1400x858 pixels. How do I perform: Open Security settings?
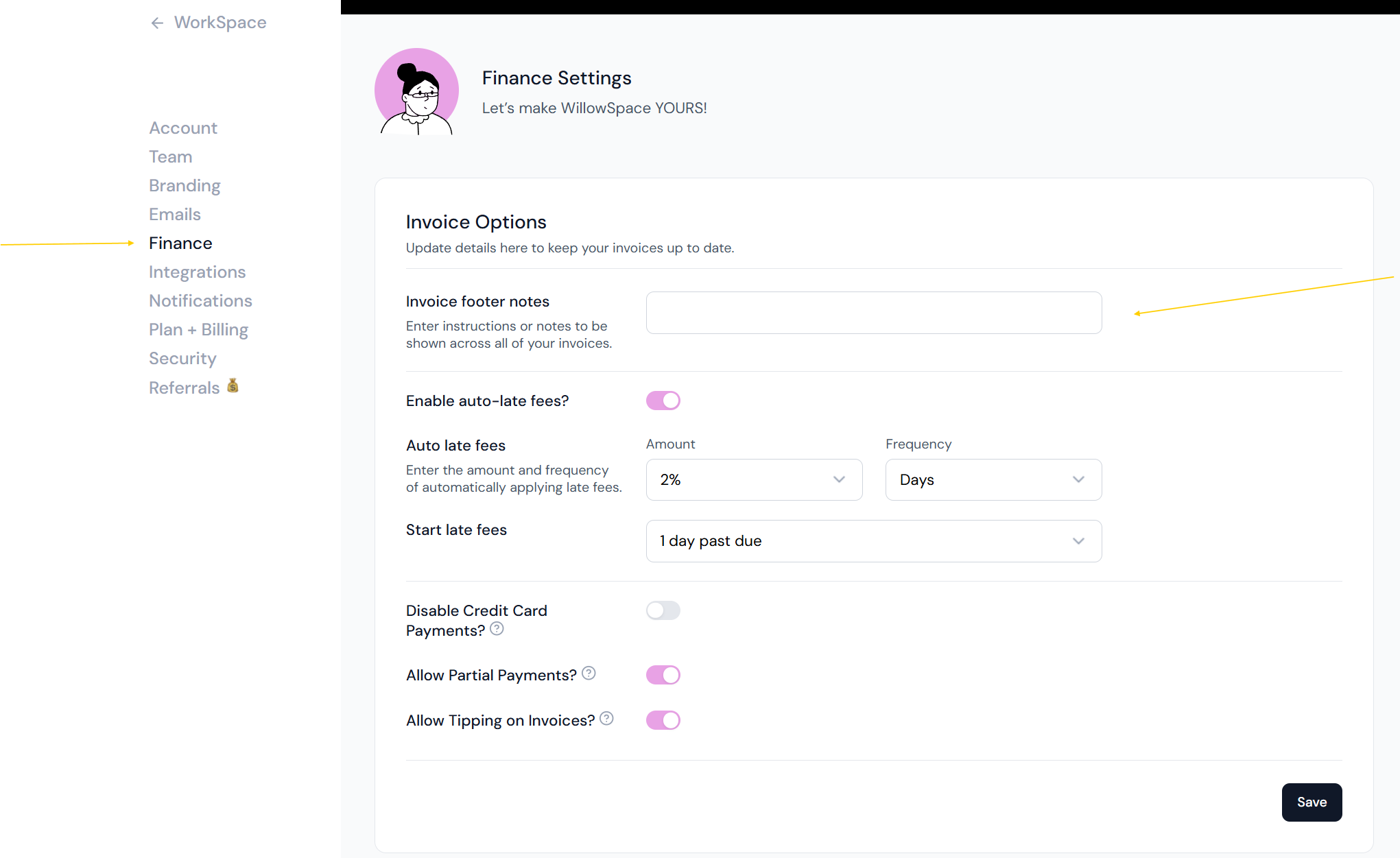coord(182,359)
